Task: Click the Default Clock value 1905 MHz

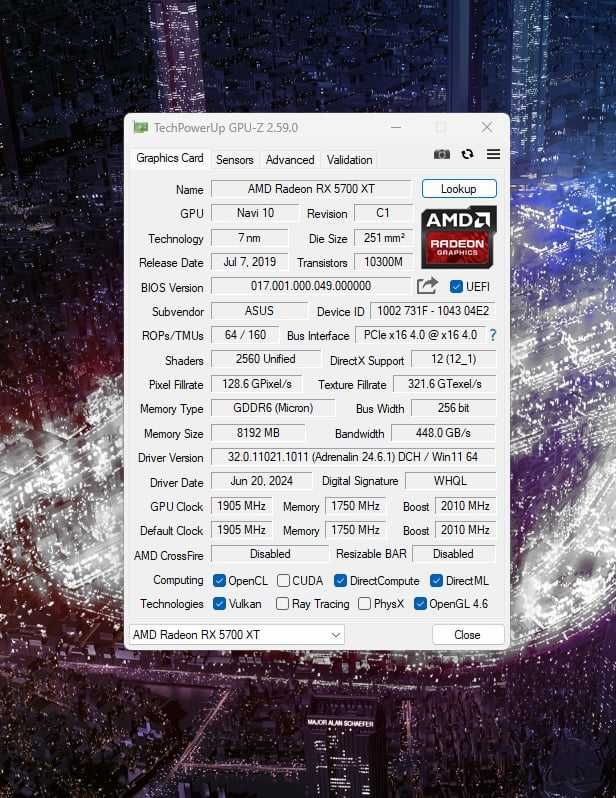Action: [241, 530]
